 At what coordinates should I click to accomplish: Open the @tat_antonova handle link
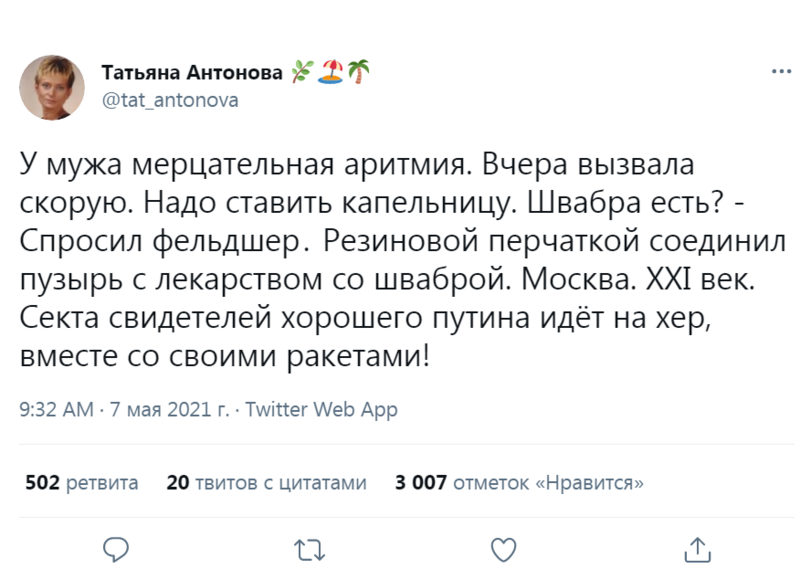(170, 99)
